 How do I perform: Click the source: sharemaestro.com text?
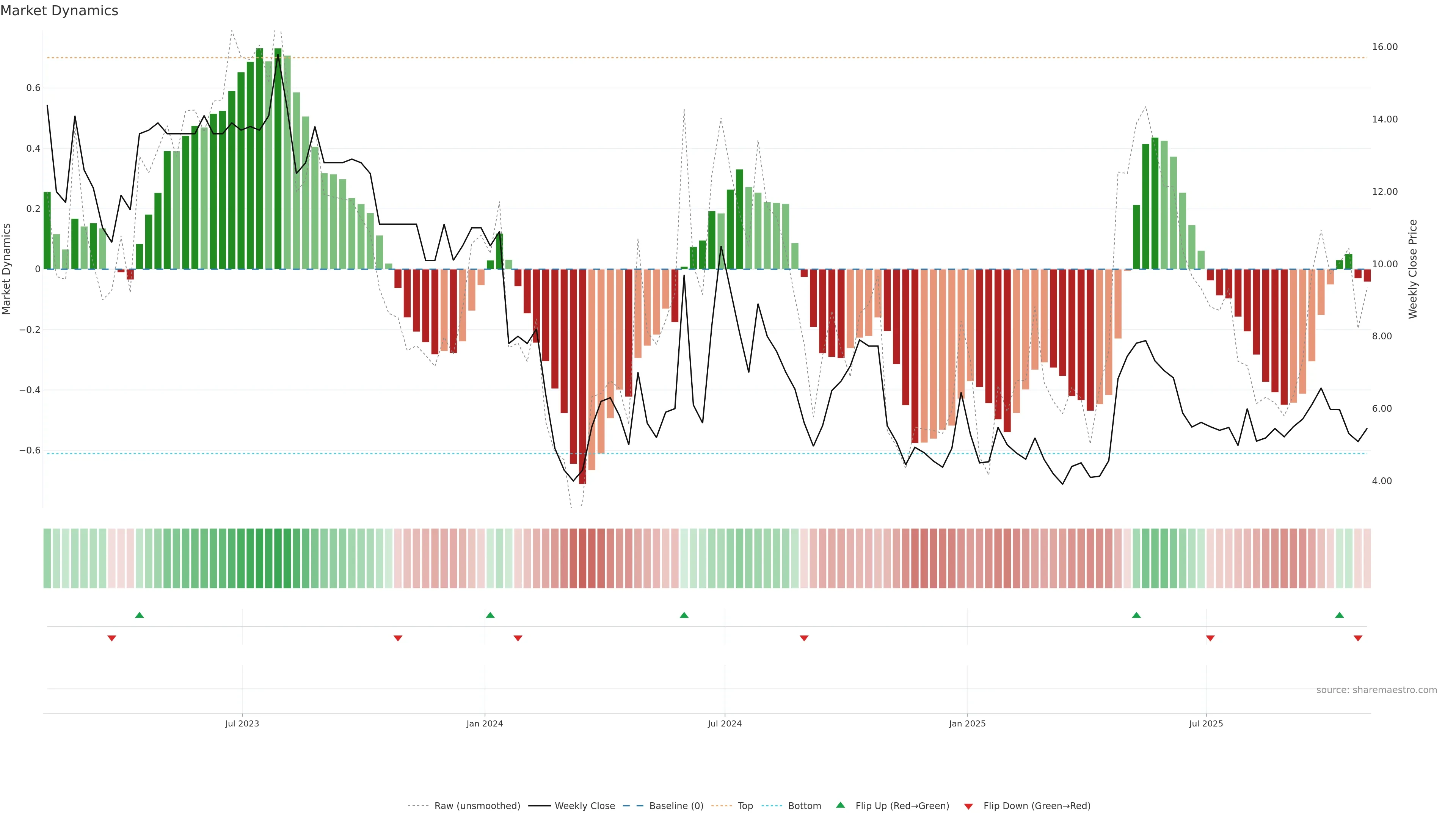point(1376,690)
